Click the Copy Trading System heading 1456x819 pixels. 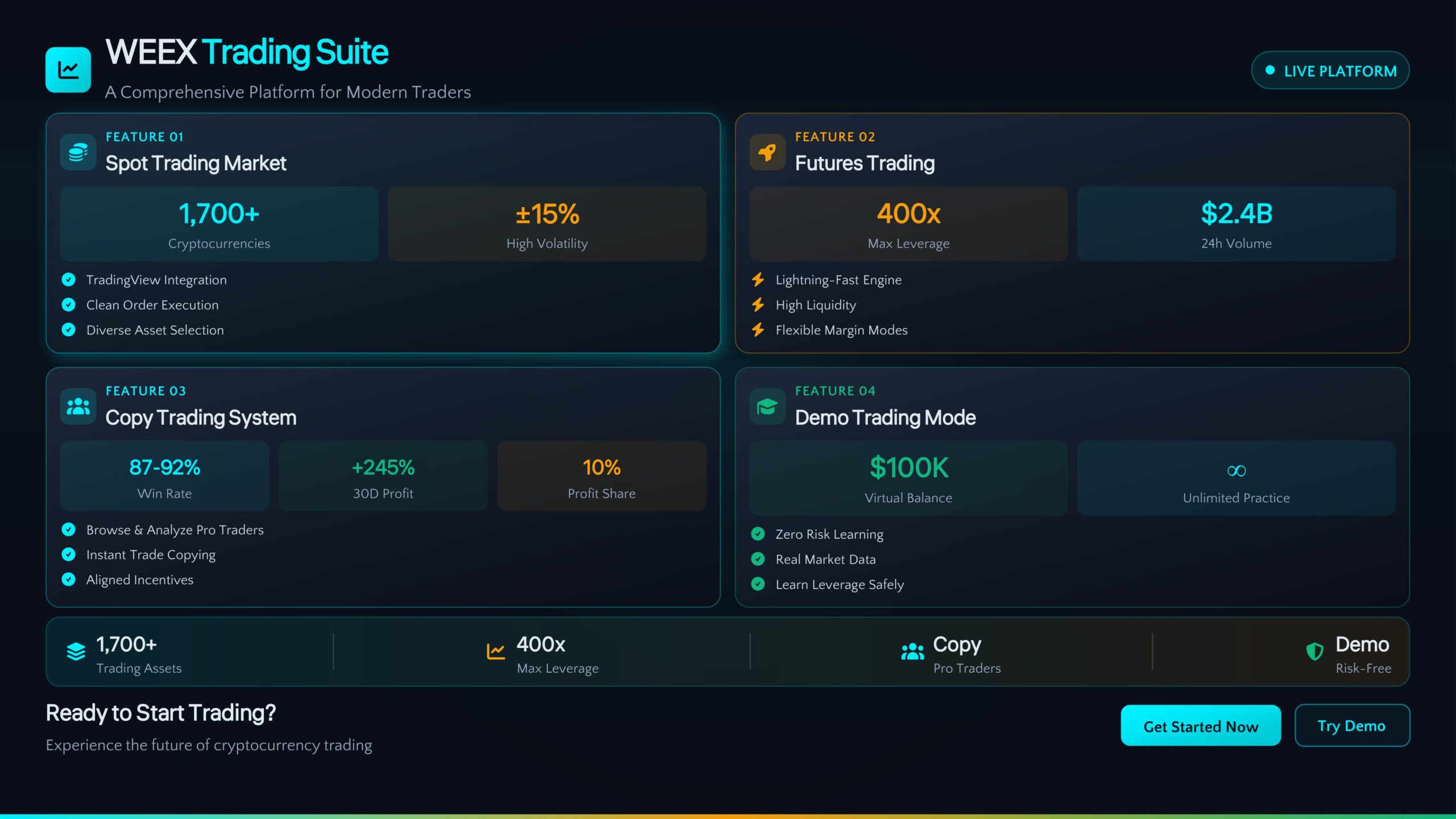click(201, 418)
